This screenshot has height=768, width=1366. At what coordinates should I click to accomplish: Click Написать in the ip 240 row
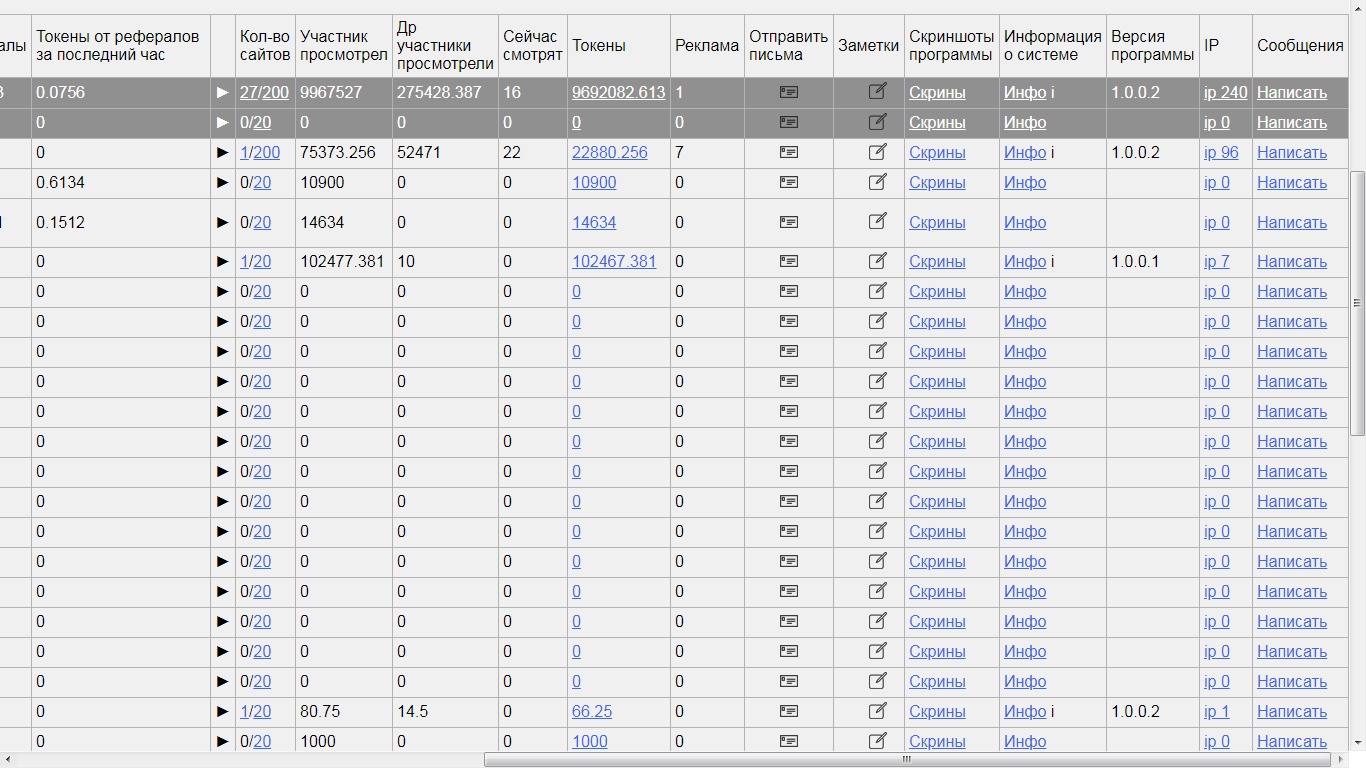point(1292,92)
